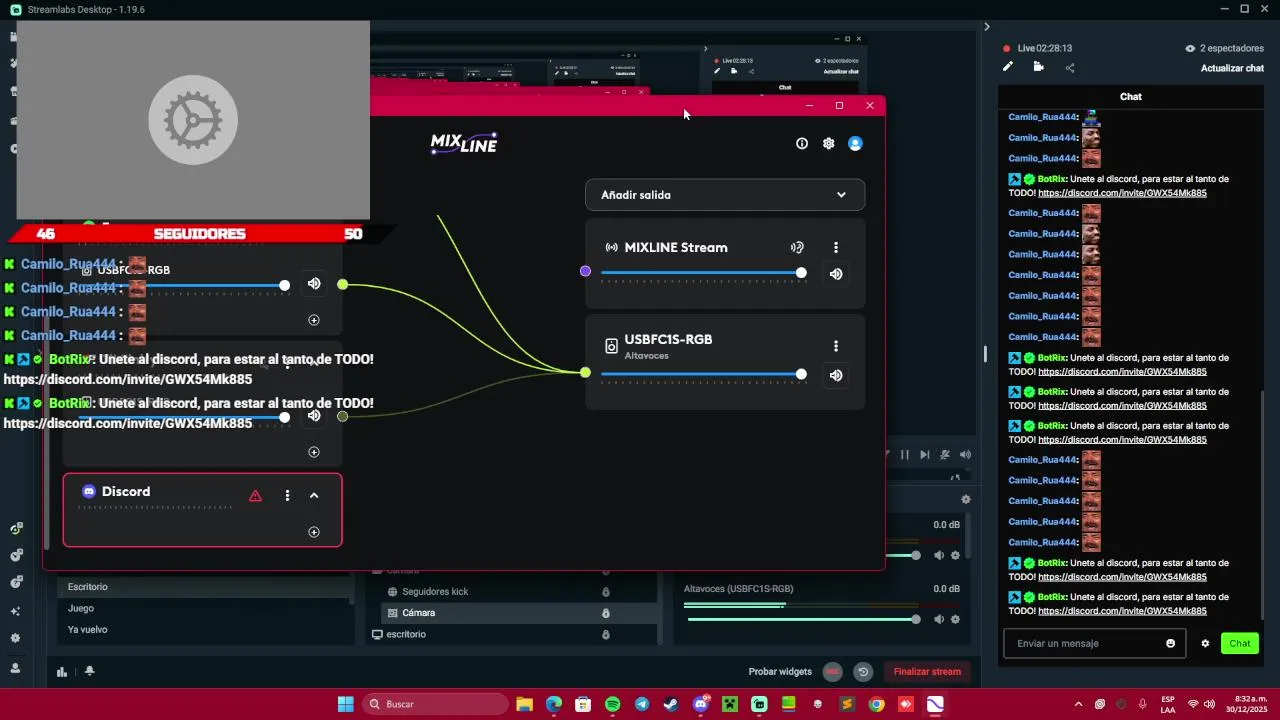
Task: Select purple connection node of MIXLINE Stream
Action: [585, 271]
